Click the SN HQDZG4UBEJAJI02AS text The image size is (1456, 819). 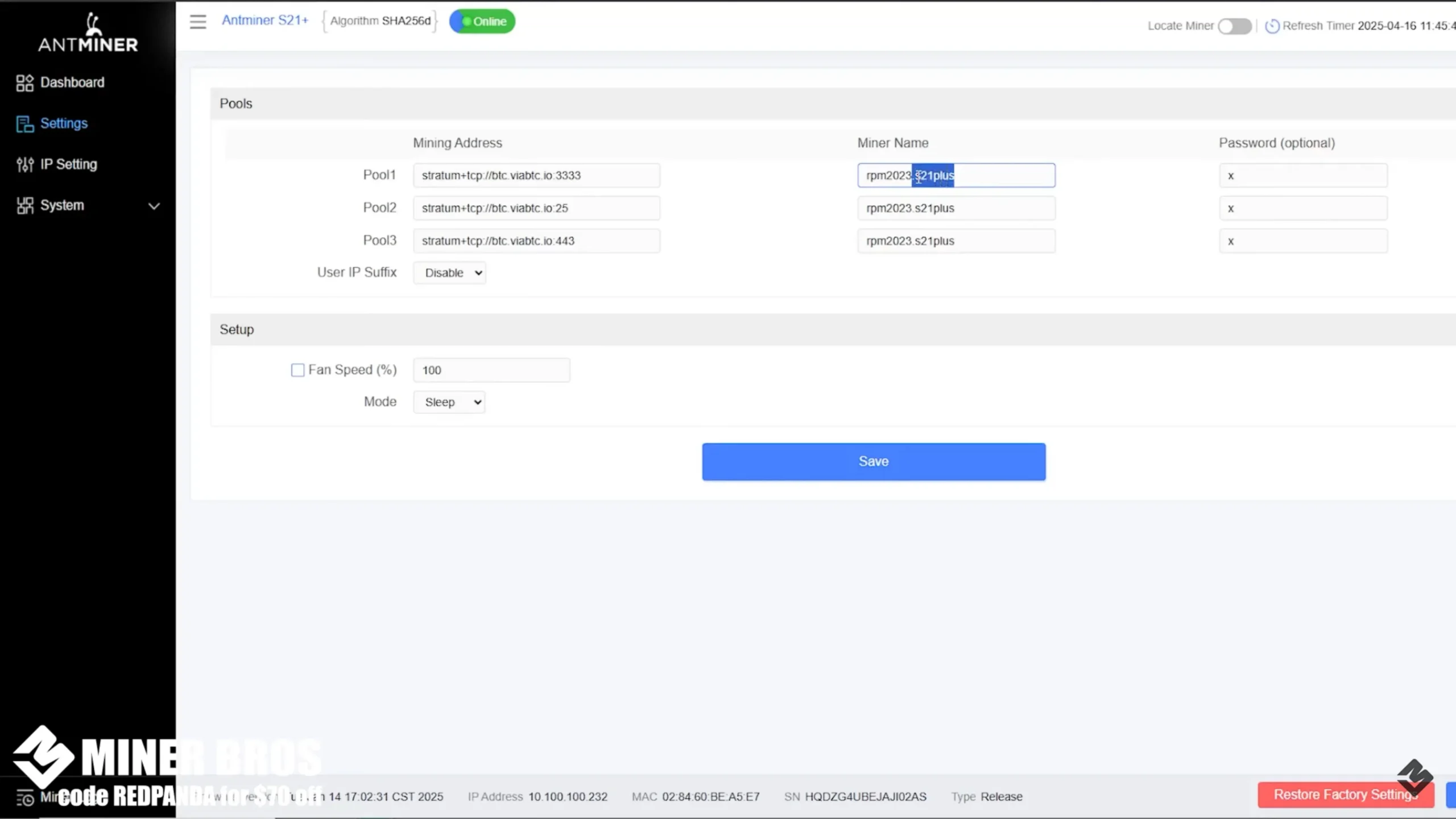point(855,797)
